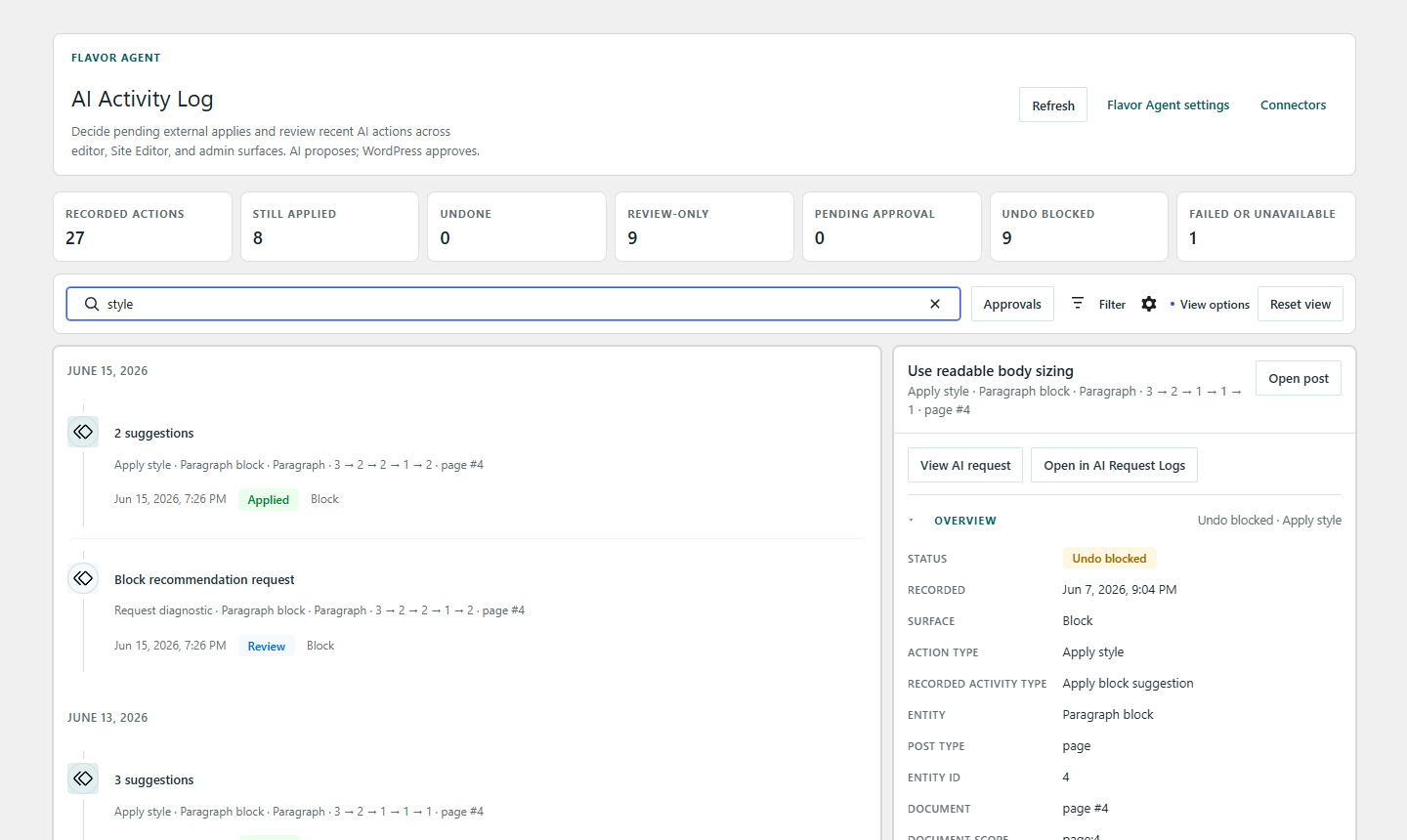The width and height of the screenshot is (1407, 840).
Task: Click the Approvals button
Action: (x=1012, y=304)
